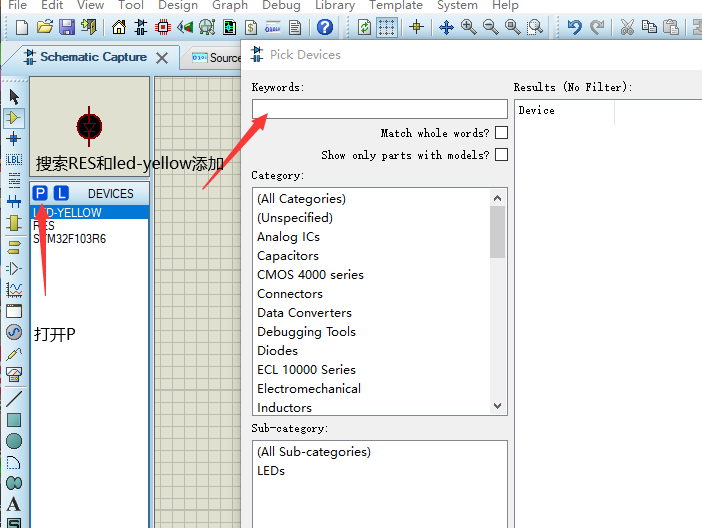The width and height of the screenshot is (702, 528).
Task: Open Bill of Materials icon
Action: 251,27
